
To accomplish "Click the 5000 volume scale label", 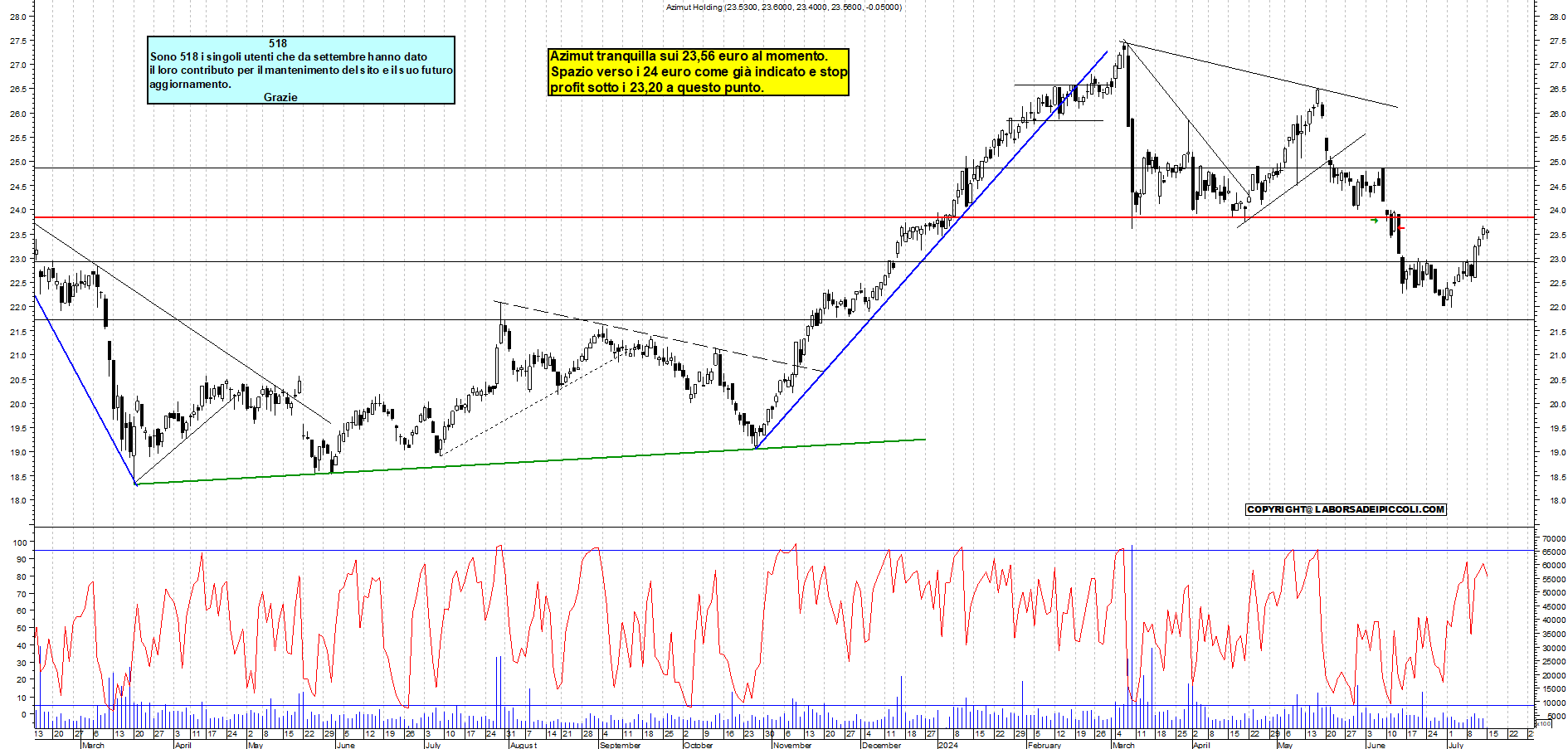I will coord(1556,716).
